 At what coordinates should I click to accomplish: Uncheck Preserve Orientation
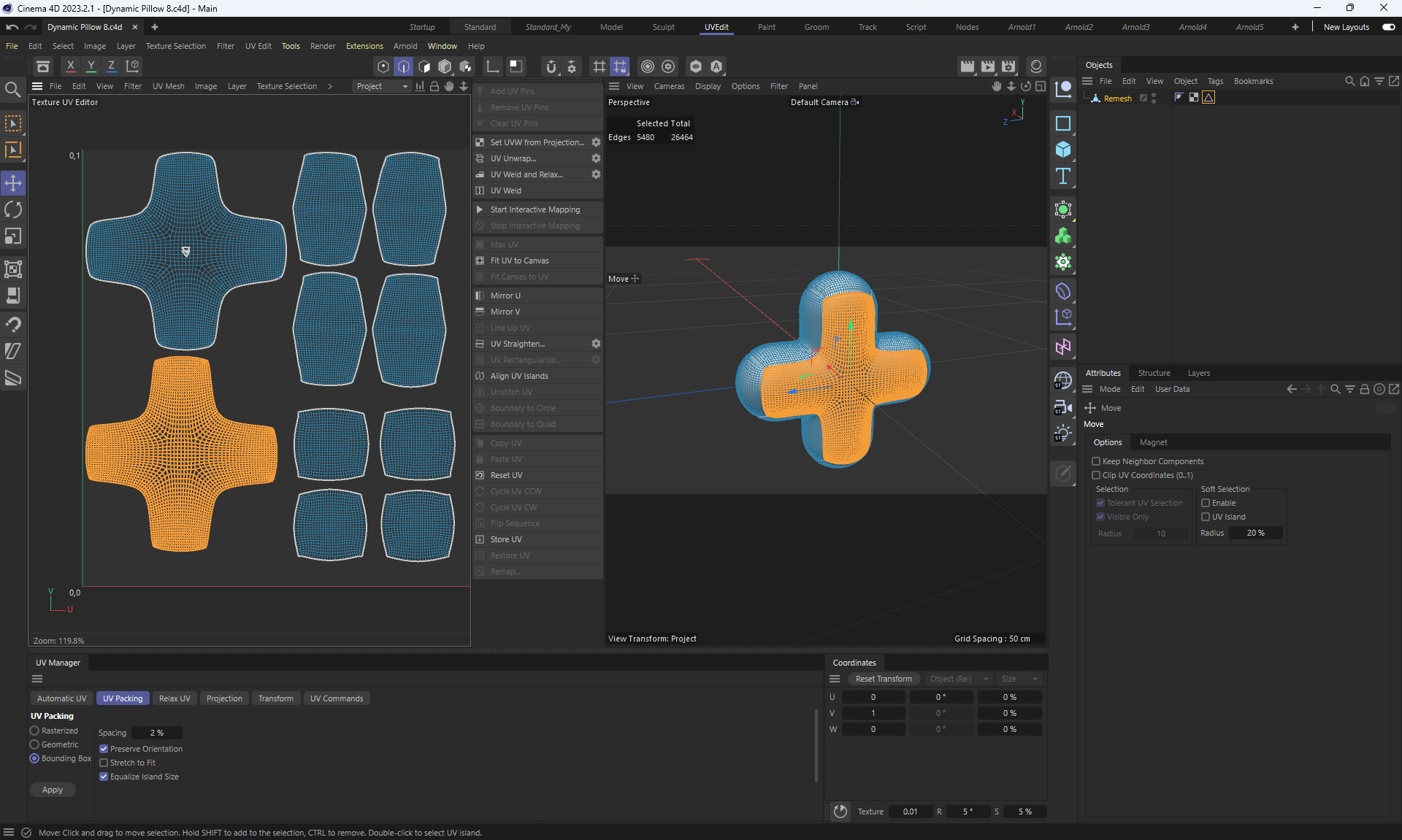[104, 749]
